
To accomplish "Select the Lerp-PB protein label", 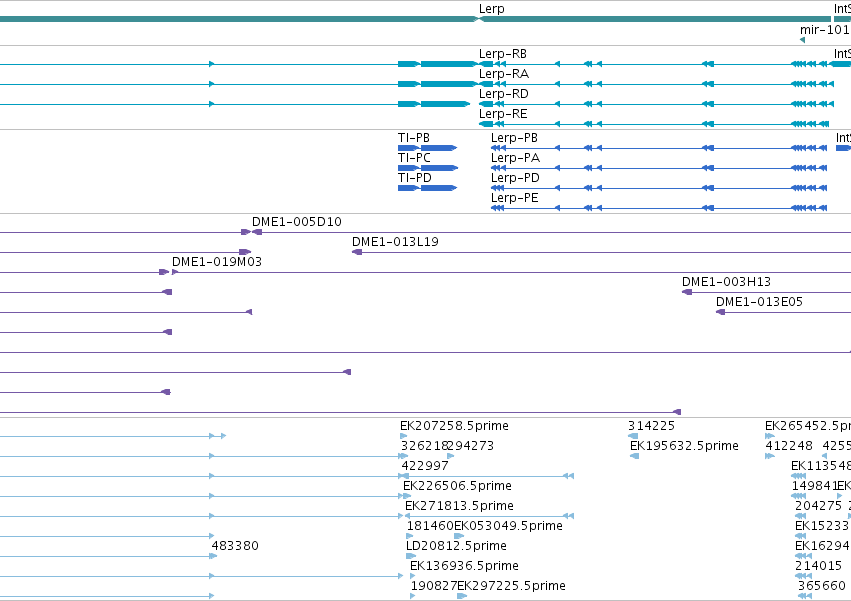I will coord(515,138).
